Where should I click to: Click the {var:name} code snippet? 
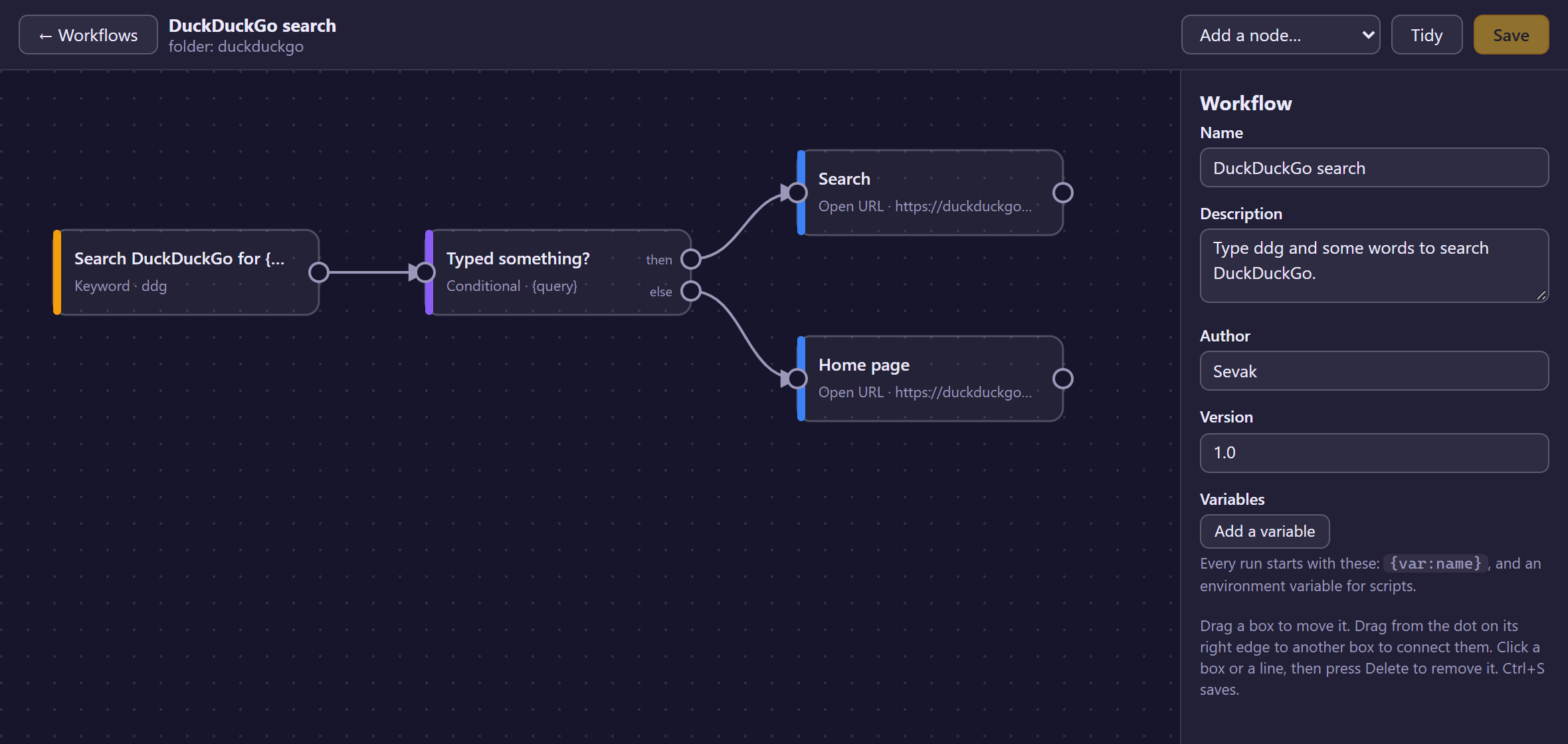1435,563
